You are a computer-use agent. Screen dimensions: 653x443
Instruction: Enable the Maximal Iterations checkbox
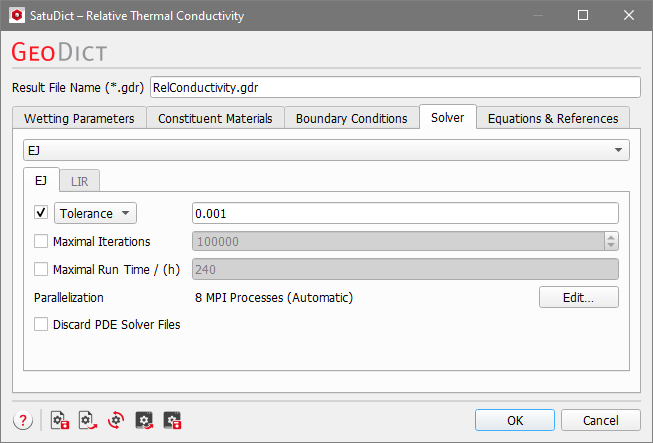(x=41, y=241)
